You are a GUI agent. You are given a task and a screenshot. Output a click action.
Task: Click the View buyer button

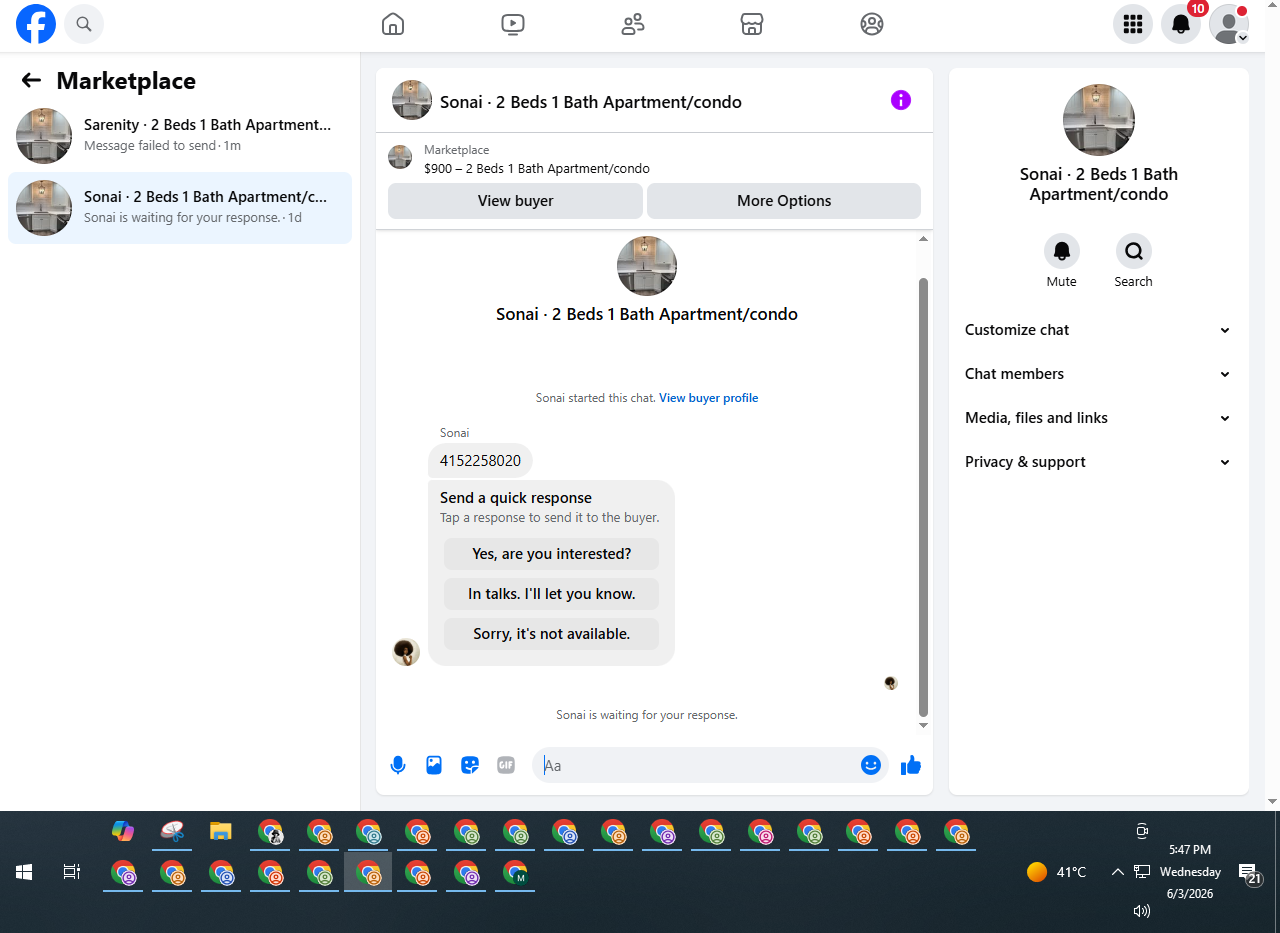pos(515,201)
